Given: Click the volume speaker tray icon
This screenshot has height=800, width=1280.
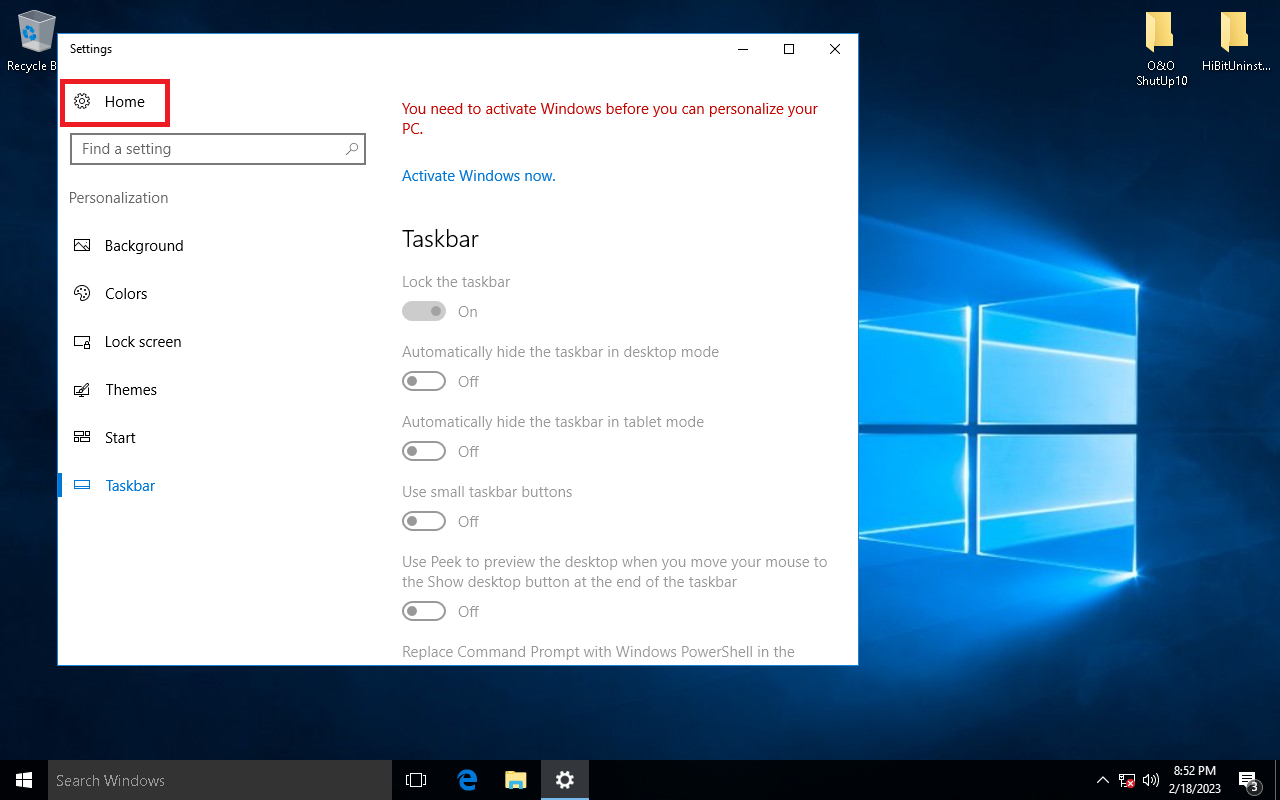Looking at the screenshot, I should (1151, 780).
